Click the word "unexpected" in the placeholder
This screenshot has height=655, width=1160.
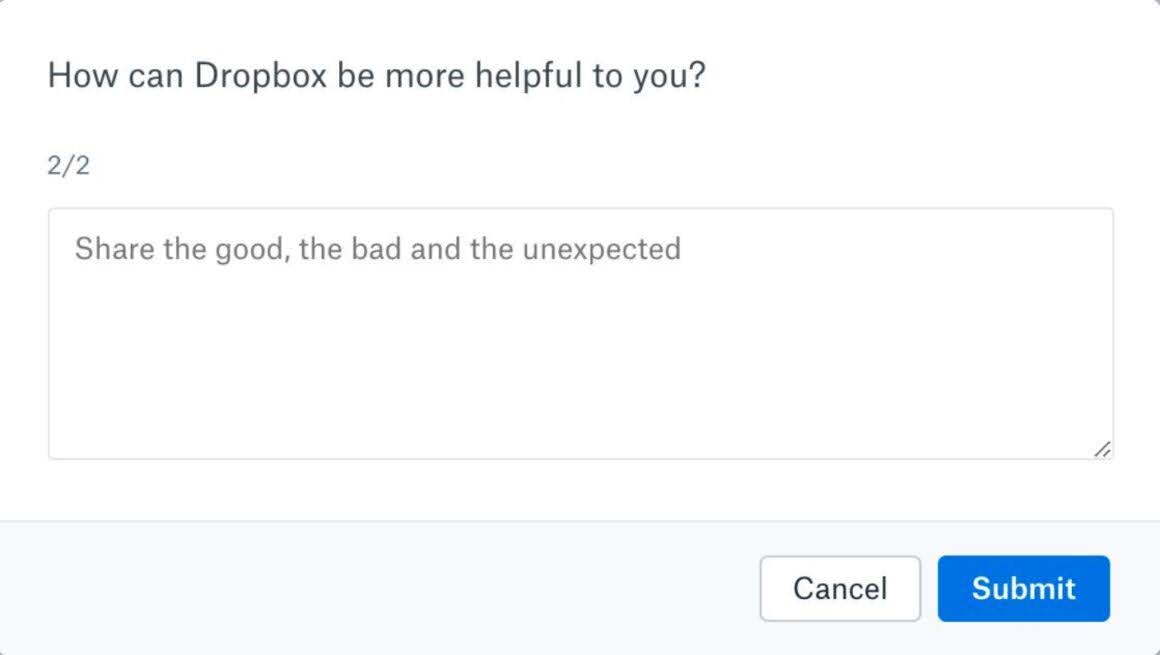(x=601, y=248)
